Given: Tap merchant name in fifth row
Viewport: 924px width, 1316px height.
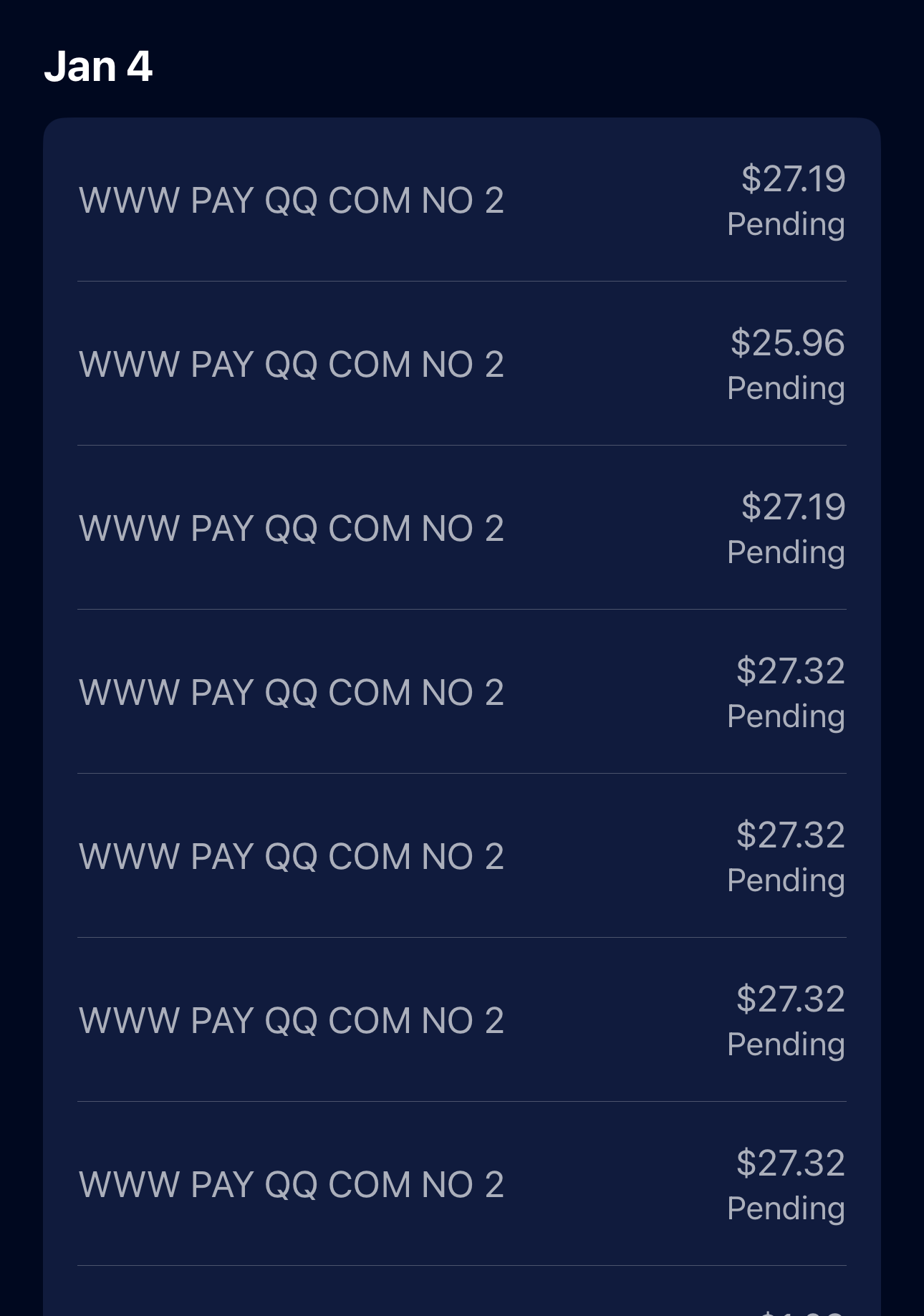Looking at the screenshot, I should pos(292,856).
